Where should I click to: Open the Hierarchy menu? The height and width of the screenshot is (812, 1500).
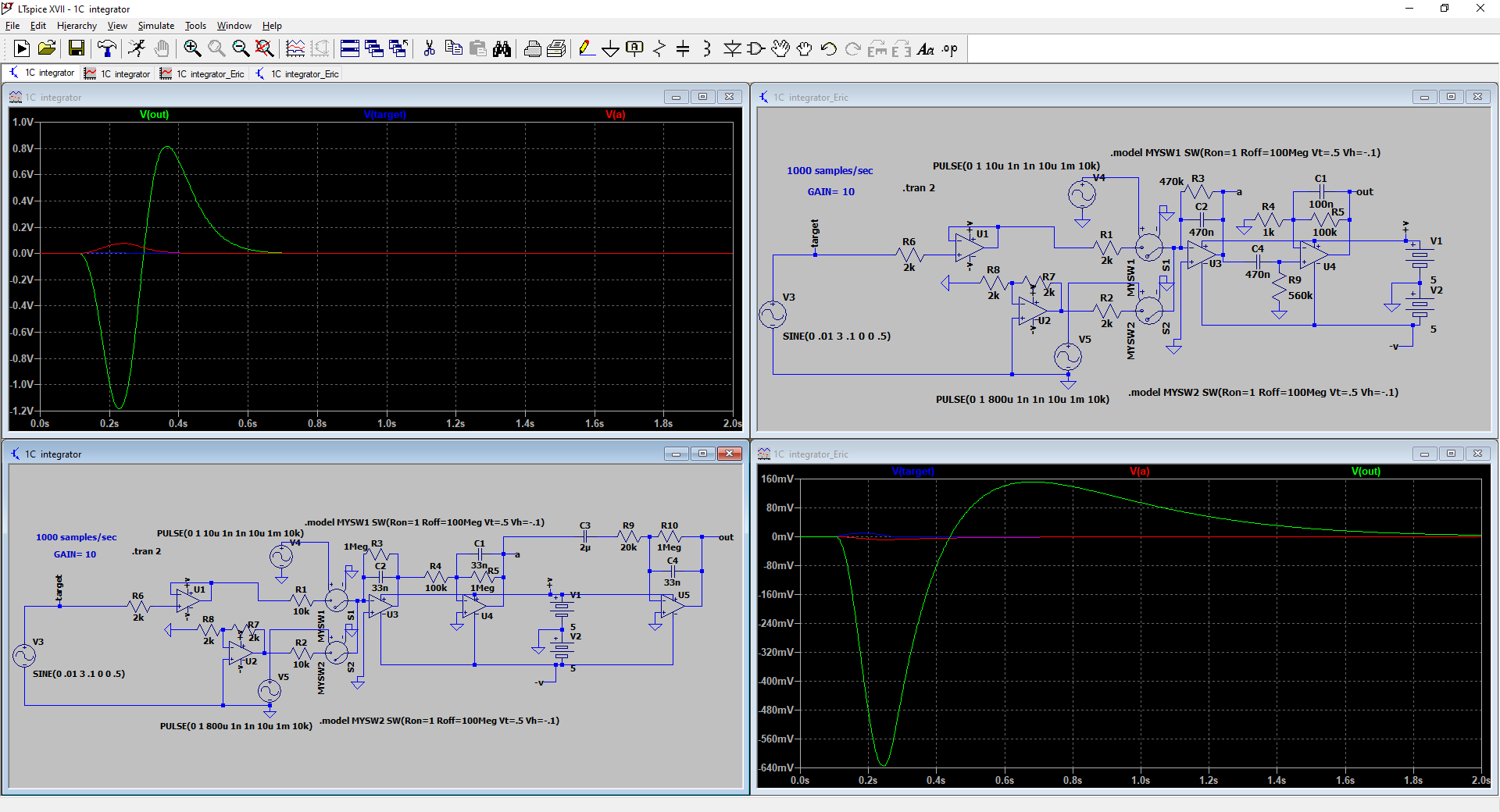[x=77, y=26]
